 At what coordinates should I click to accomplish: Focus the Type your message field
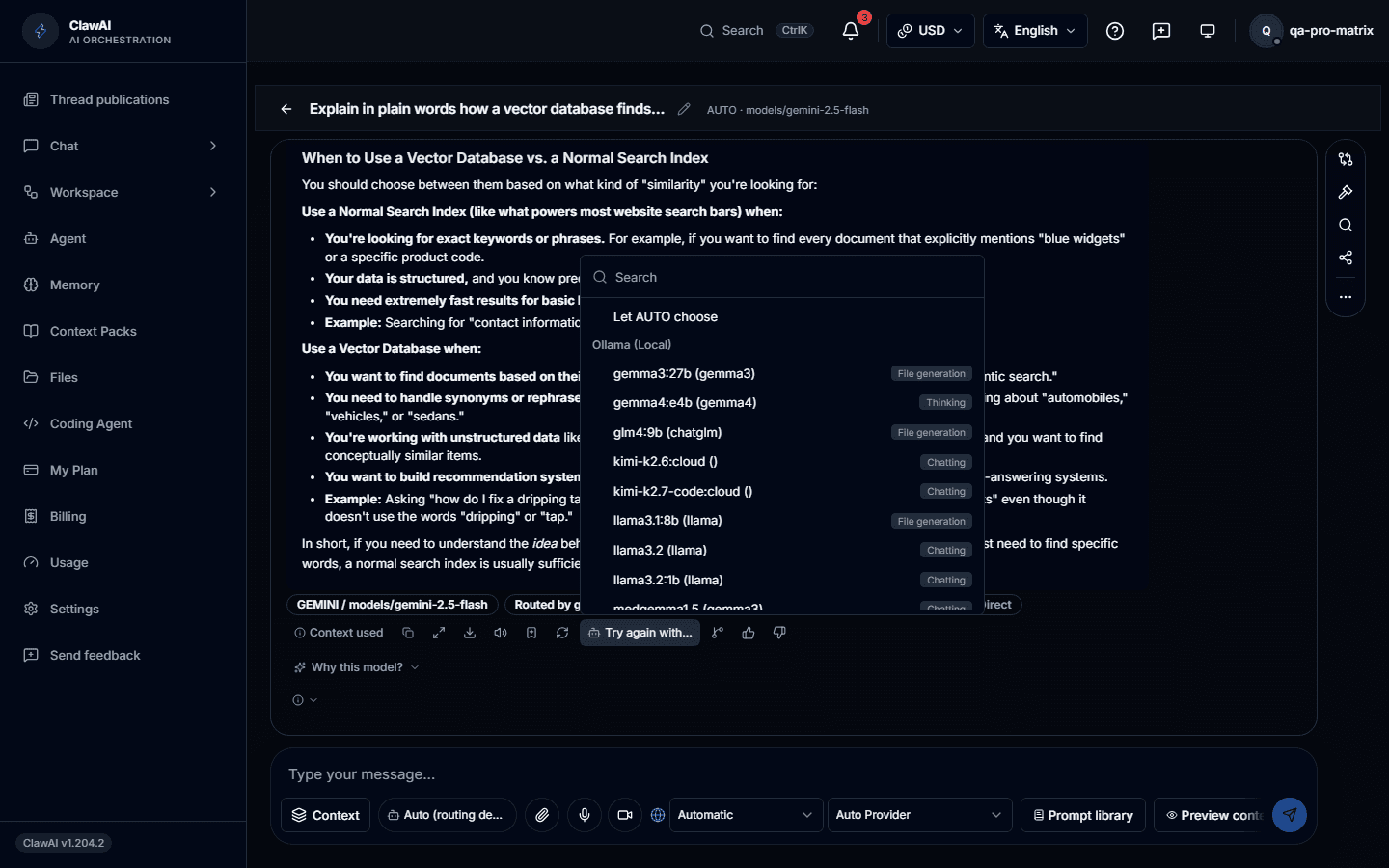[793, 774]
